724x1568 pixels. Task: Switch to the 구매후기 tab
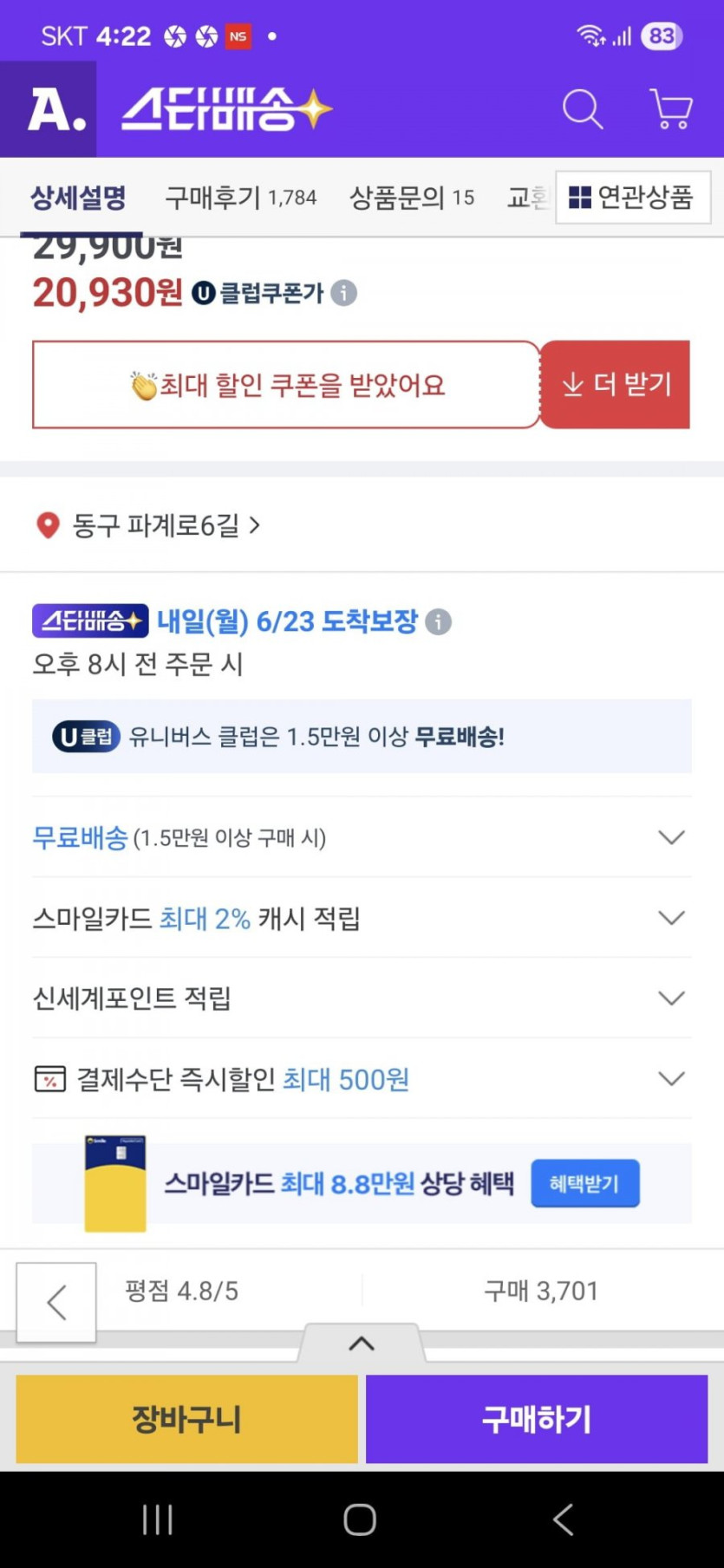pyautogui.click(x=240, y=198)
